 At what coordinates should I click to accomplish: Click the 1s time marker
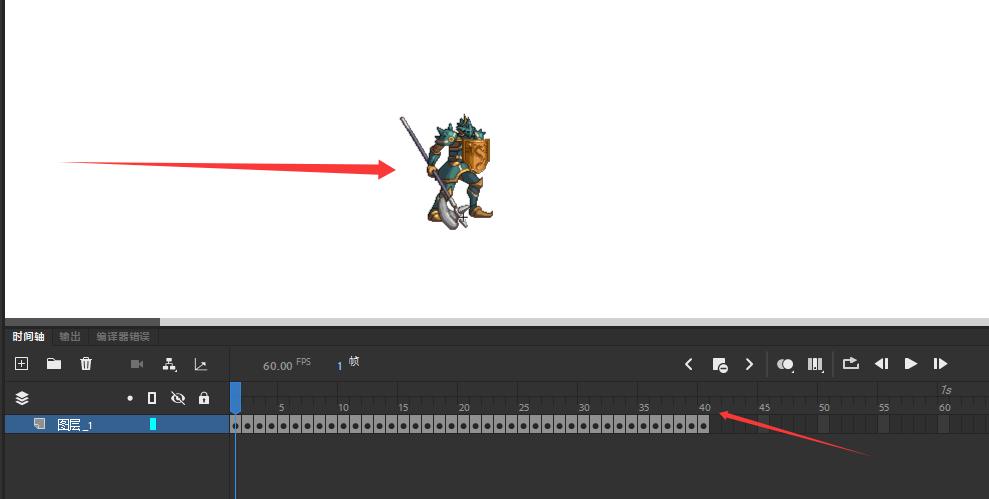pyautogui.click(x=946, y=390)
